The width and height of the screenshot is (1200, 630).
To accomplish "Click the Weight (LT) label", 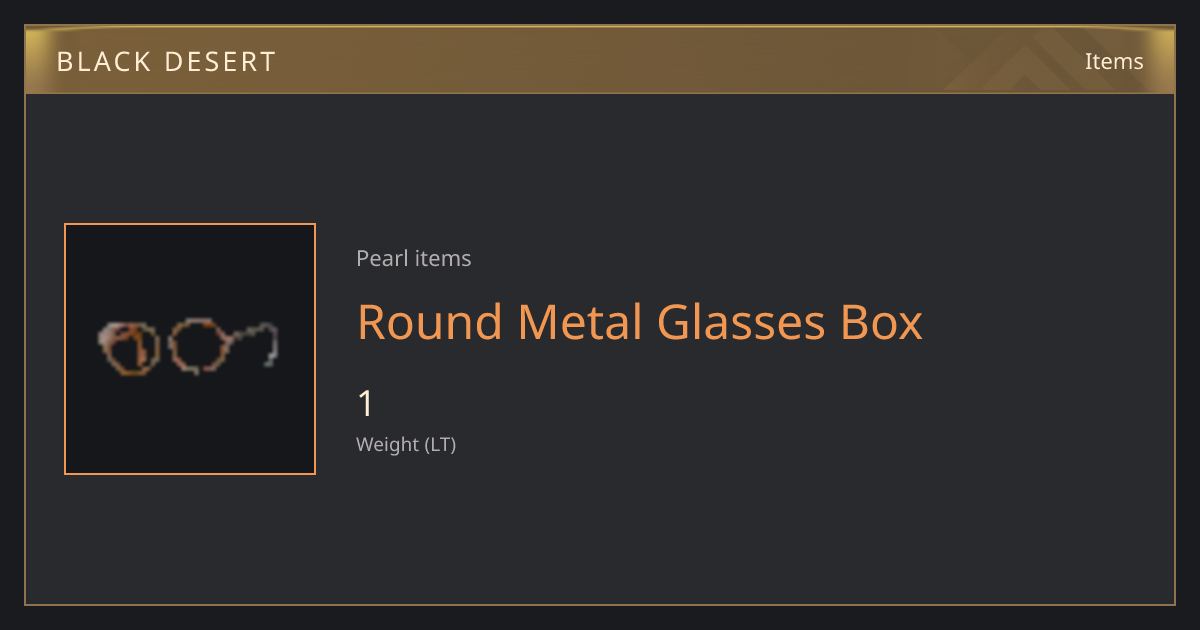I will [x=406, y=444].
